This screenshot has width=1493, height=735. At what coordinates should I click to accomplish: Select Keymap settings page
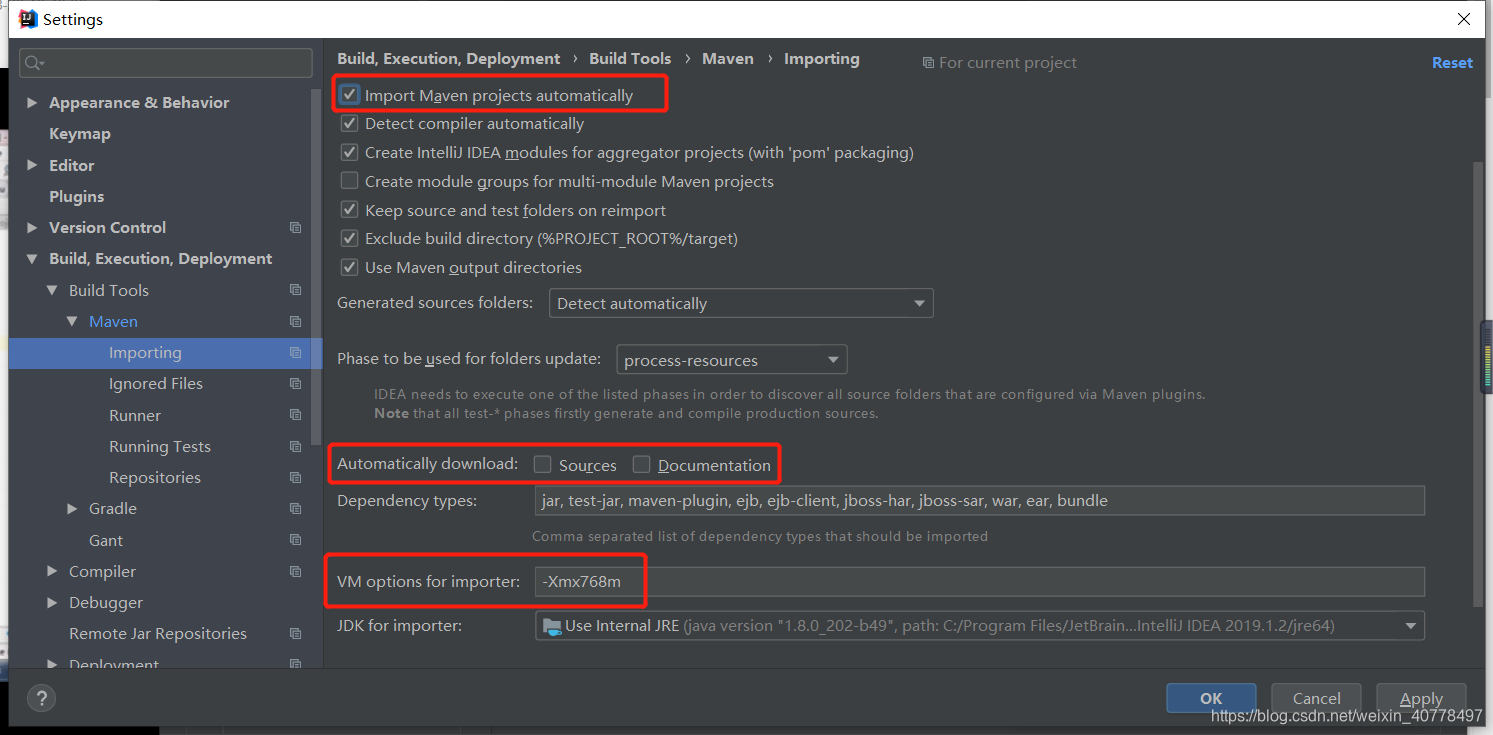point(80,134)
